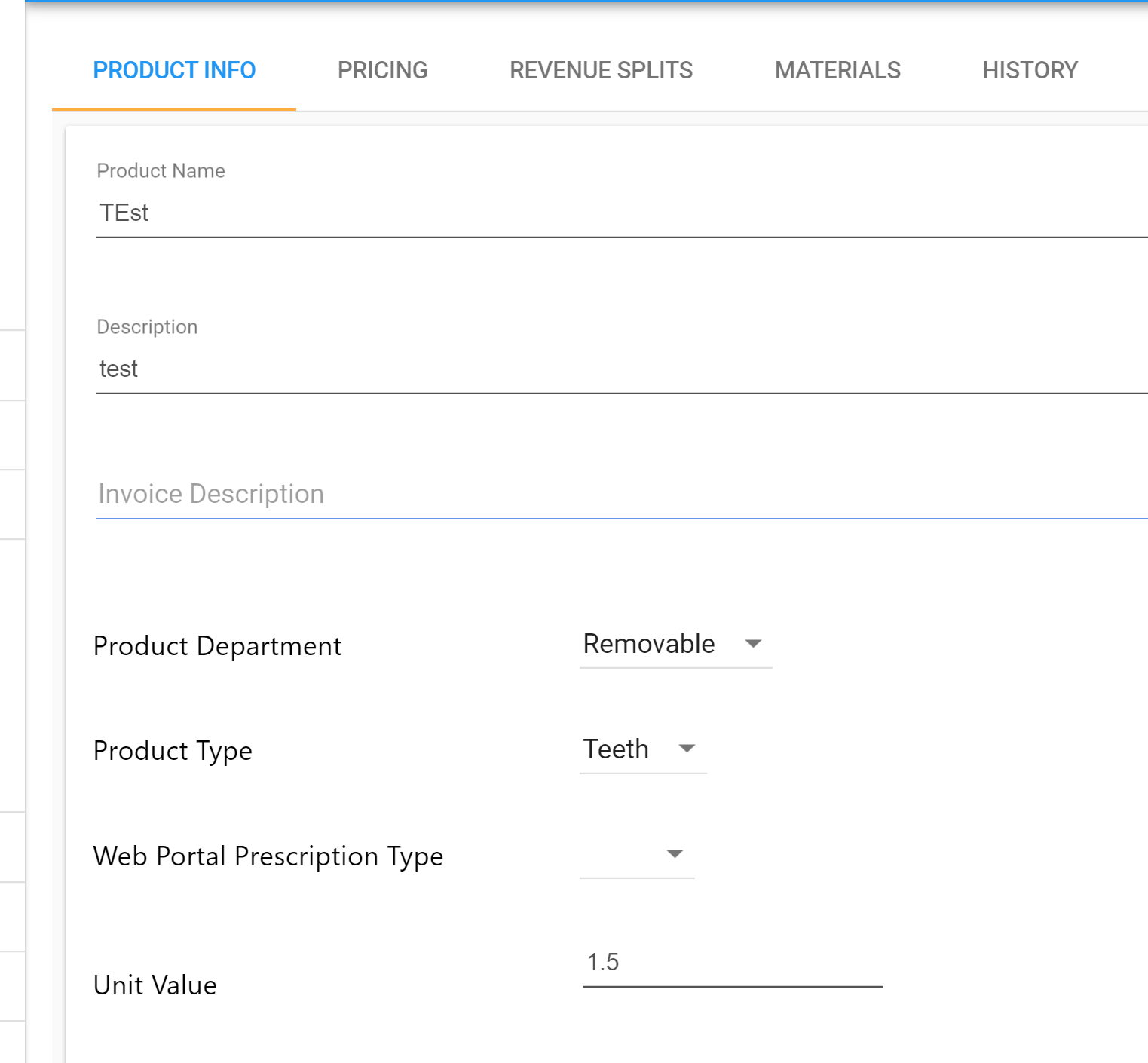Switch to the PRICING tab
The image size is (1148, 1063).
coord(382,70)
